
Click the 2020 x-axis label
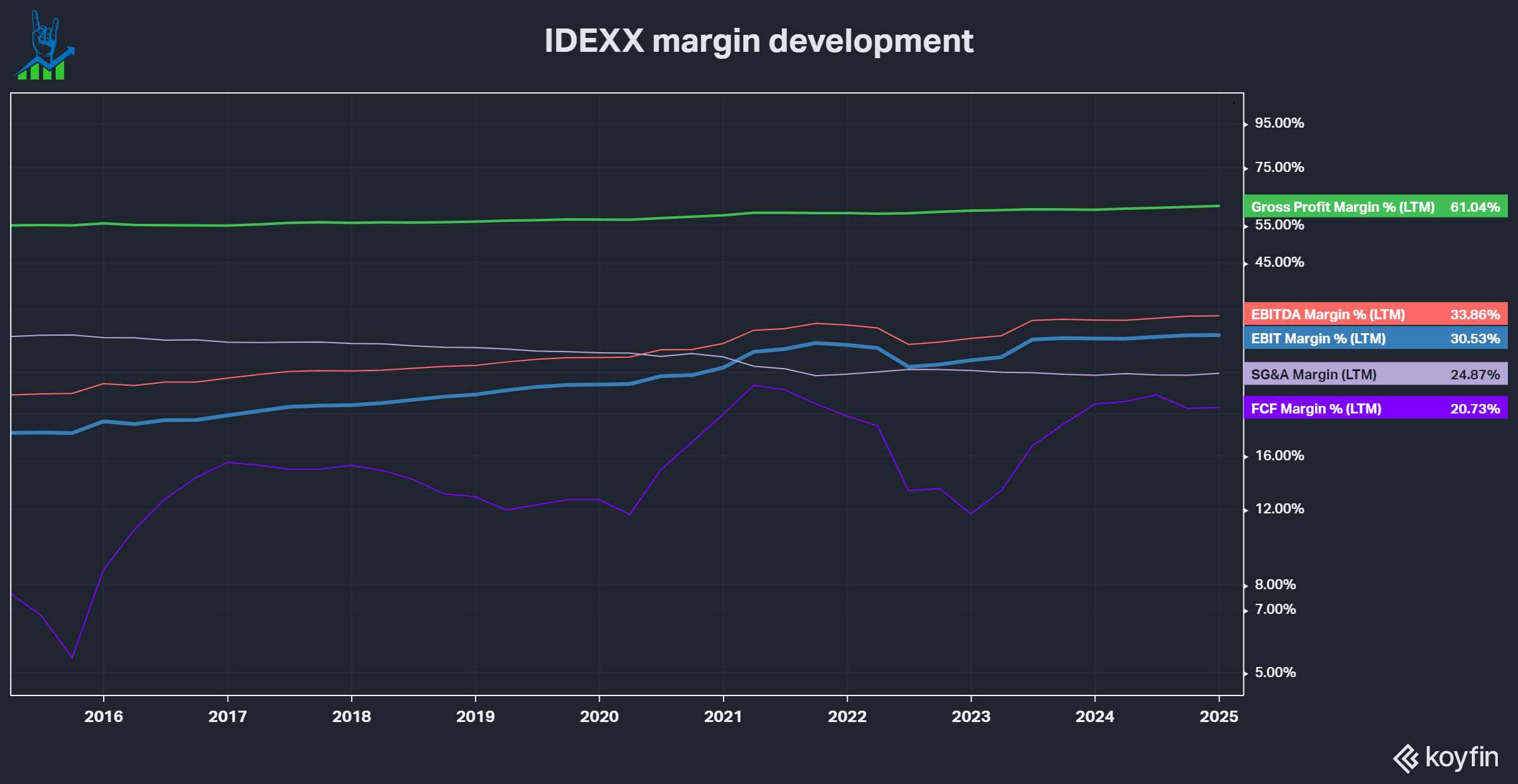pos(600,716)
